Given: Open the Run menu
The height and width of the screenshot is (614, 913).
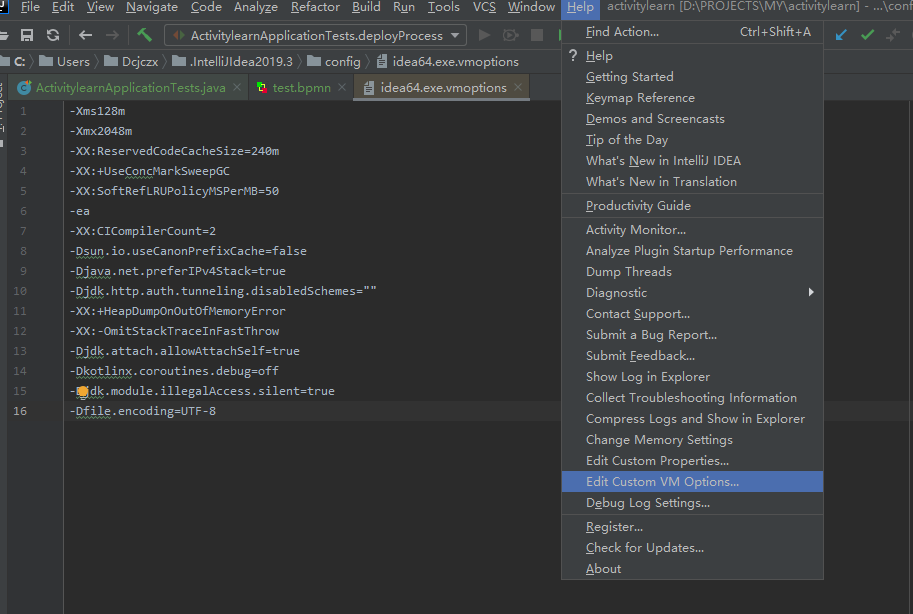Looking at the screenshot, I should click(404, 7).
